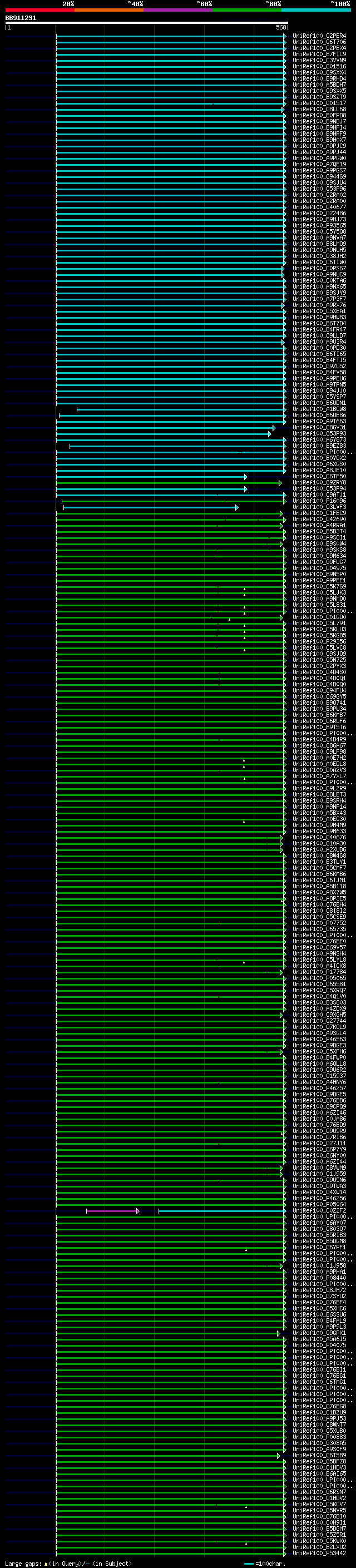This screenshot has height=1568, width=356.
Task: Click the query end position 568
Action: pyautogui.click(x=280, y=27)
